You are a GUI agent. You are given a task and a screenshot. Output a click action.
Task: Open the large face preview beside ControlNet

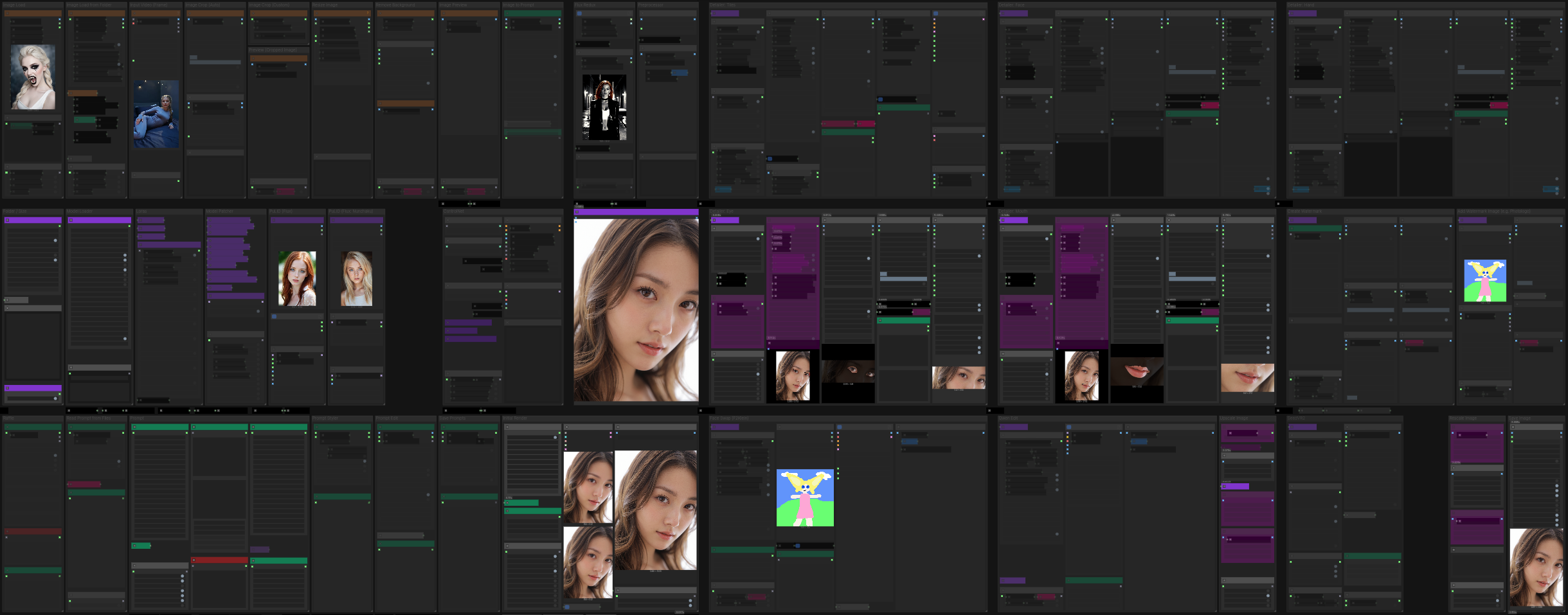tap(636, 310)
